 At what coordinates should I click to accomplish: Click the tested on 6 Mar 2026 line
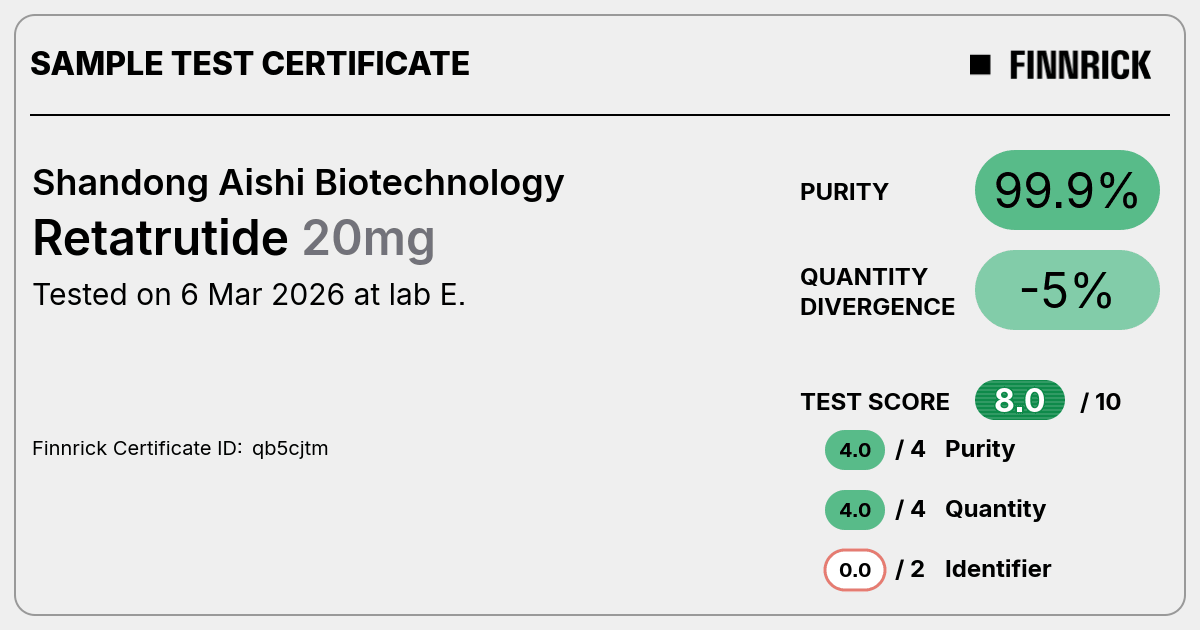tap(249, 295)
